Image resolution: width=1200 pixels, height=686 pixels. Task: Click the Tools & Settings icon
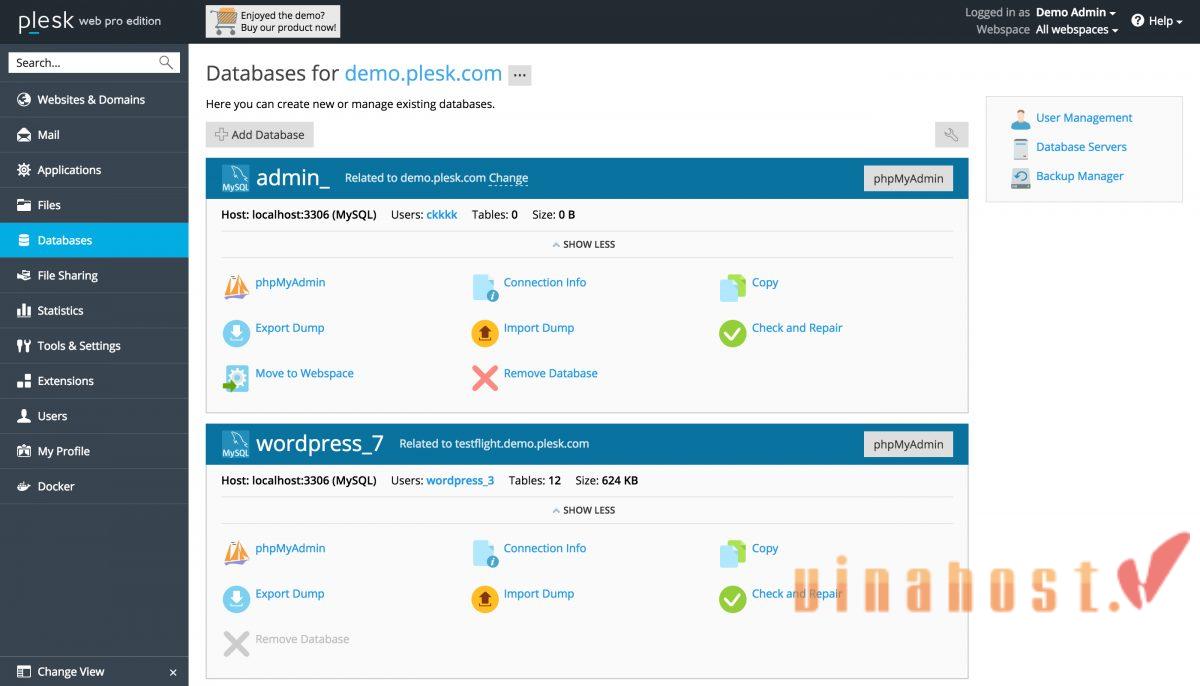(23, 346)
